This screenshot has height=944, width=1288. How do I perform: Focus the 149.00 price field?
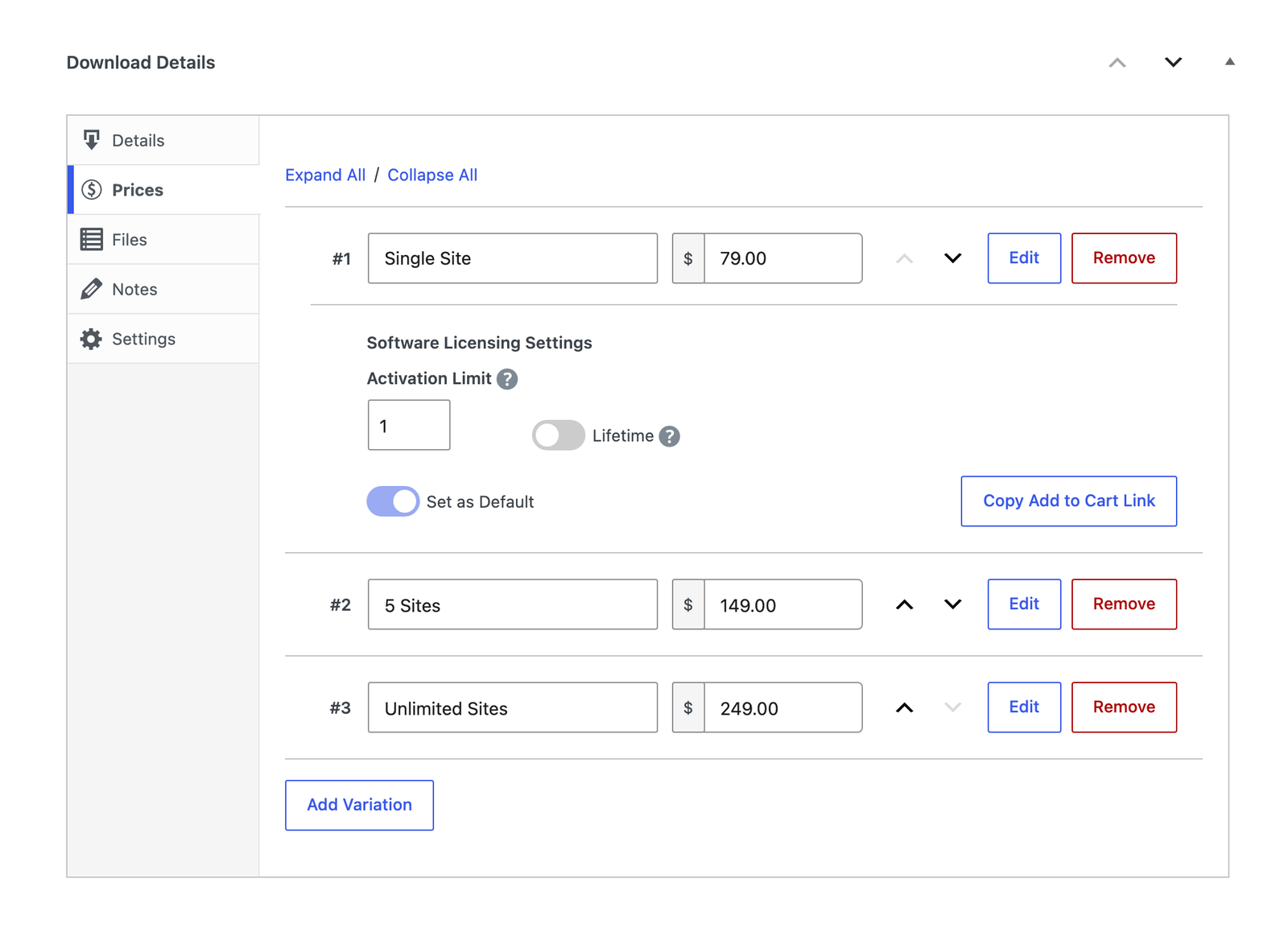(783, 604)
